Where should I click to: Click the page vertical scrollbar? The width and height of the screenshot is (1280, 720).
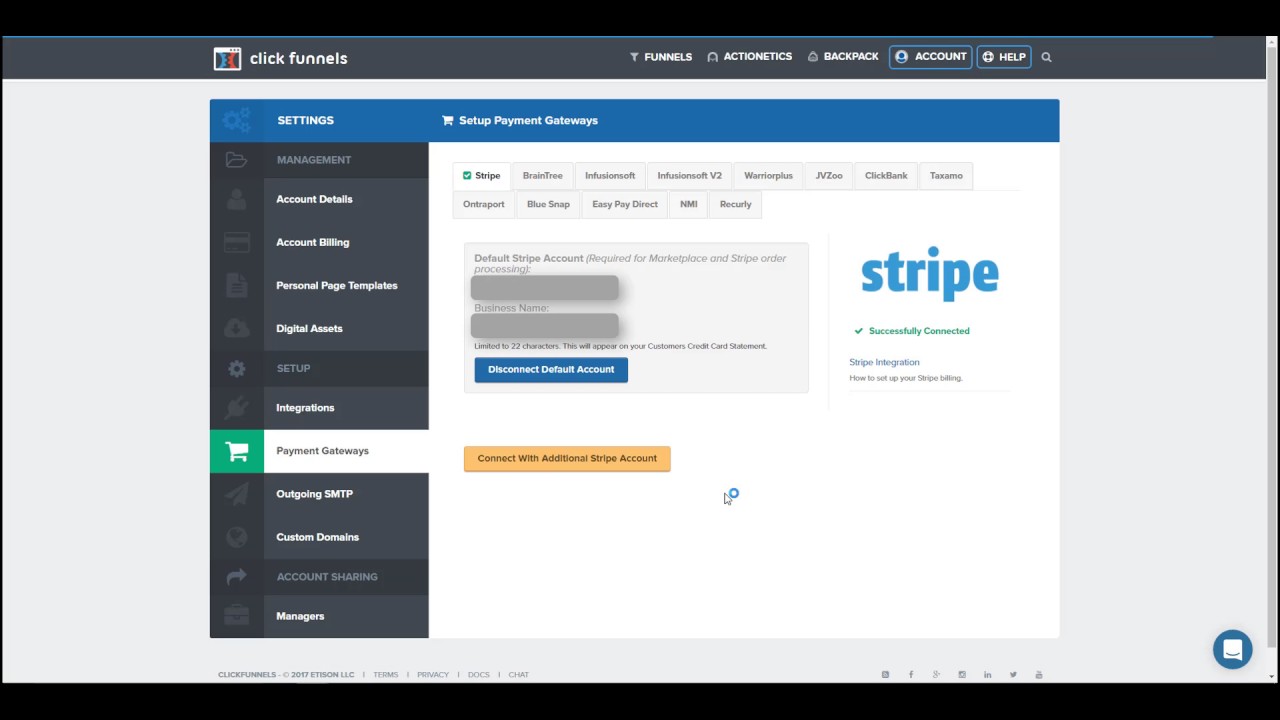tap(1272, 348)
